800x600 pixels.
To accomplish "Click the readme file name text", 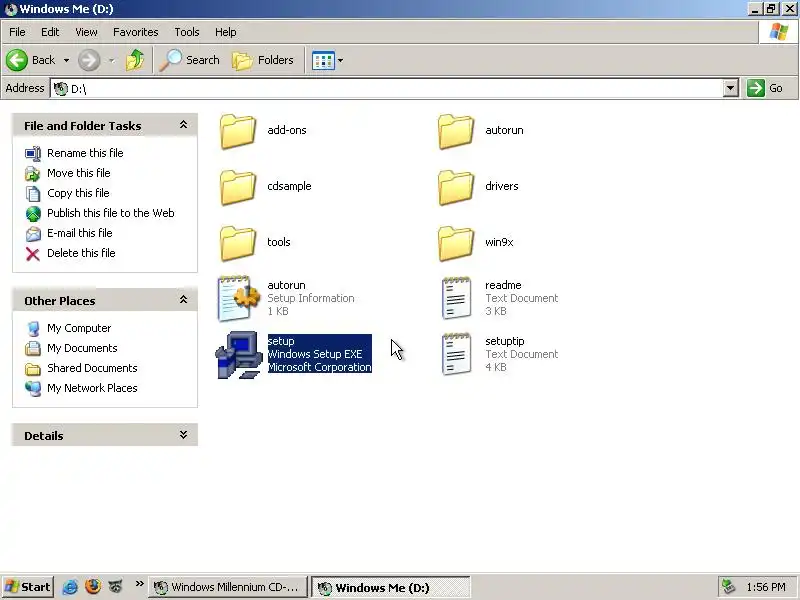I will [503, 285].
